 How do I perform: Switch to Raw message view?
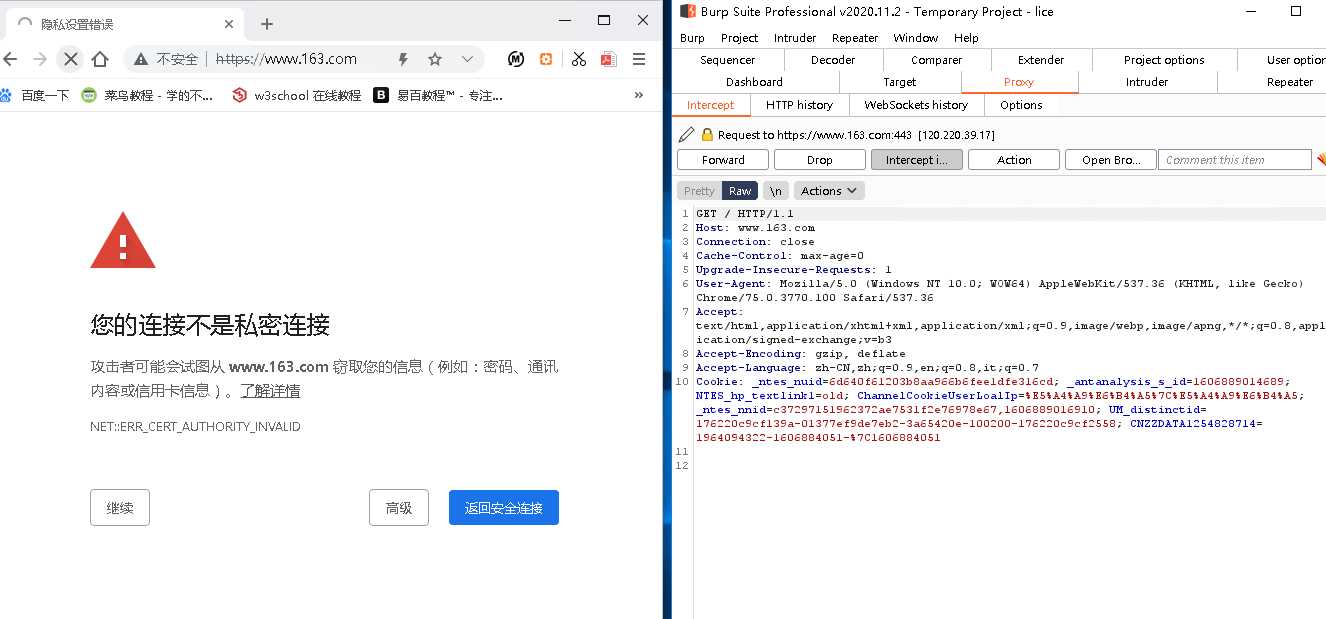tap(740, 191)
